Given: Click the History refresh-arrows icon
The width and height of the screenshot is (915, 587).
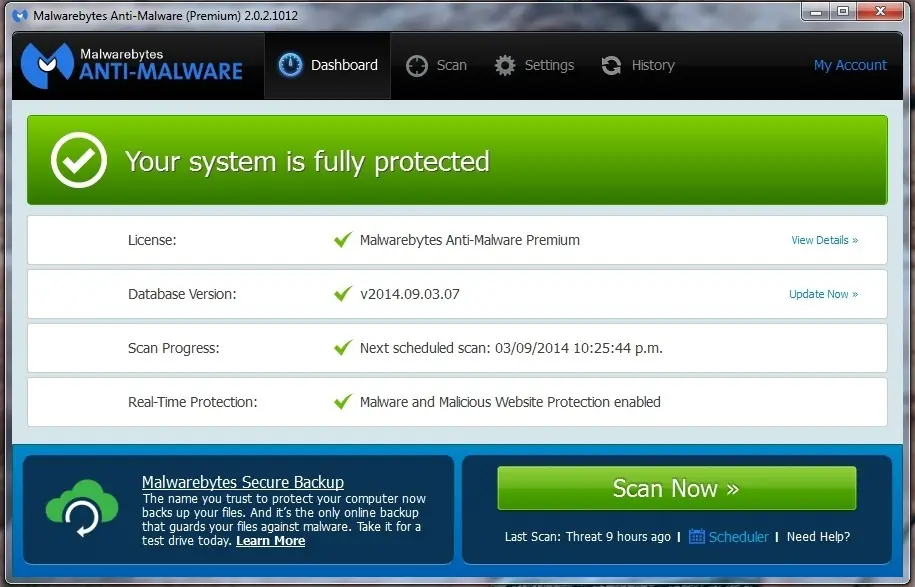Looking at the screenshot, I should click(611, 65).
